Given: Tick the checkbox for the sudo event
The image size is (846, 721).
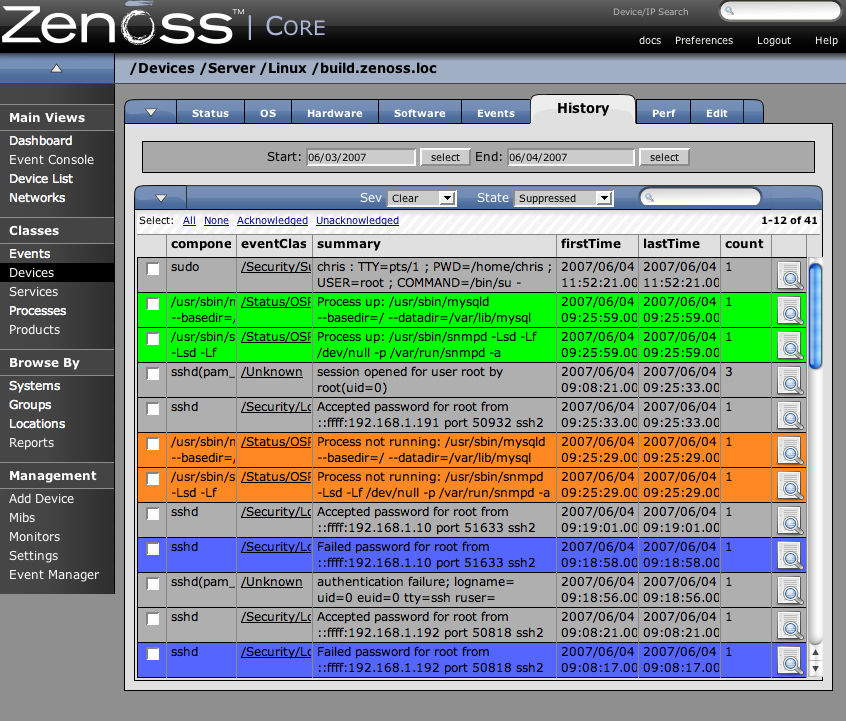Looking at the screenshot, I should (x=153, y=269).
